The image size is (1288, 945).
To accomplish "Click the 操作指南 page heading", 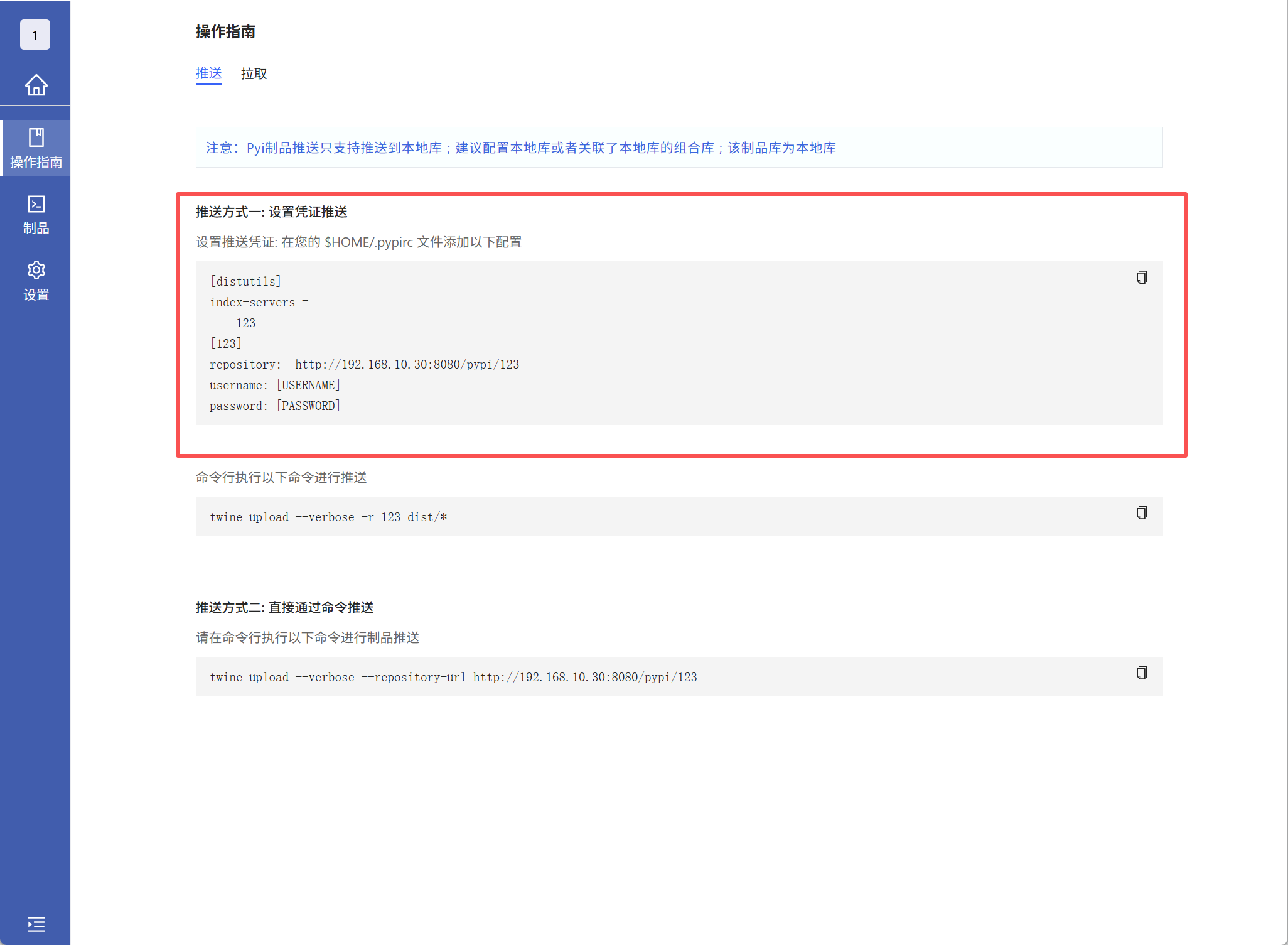I will (225, 31).
